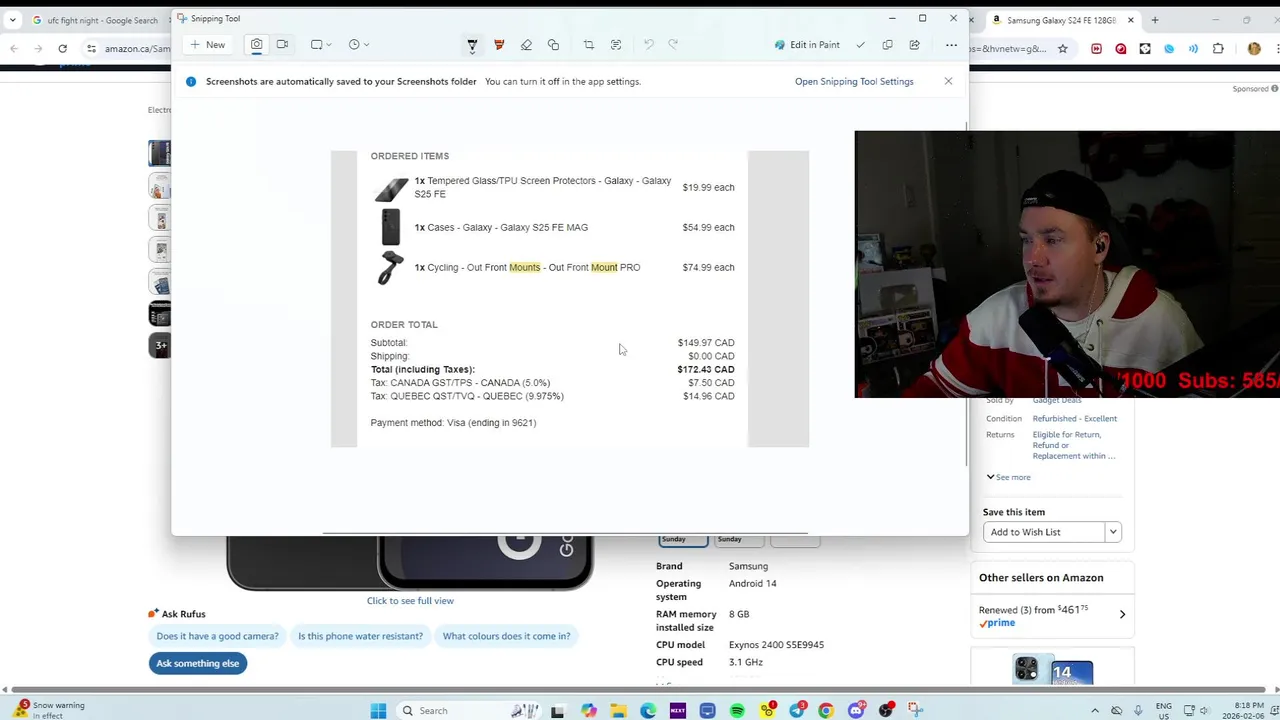Image resolution: width=1280 pixels, height=720 pixels.
Task: Click the first red extension icon in Chrome
Action: (1096, 48)
